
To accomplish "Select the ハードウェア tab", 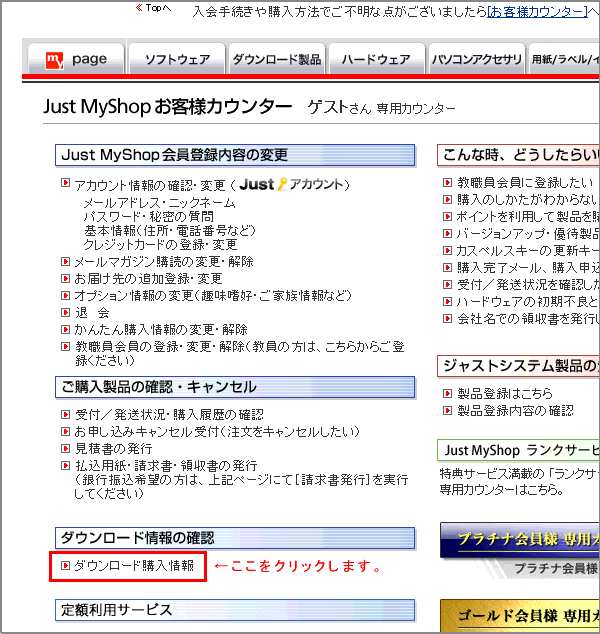I will (x=375, y=60).
